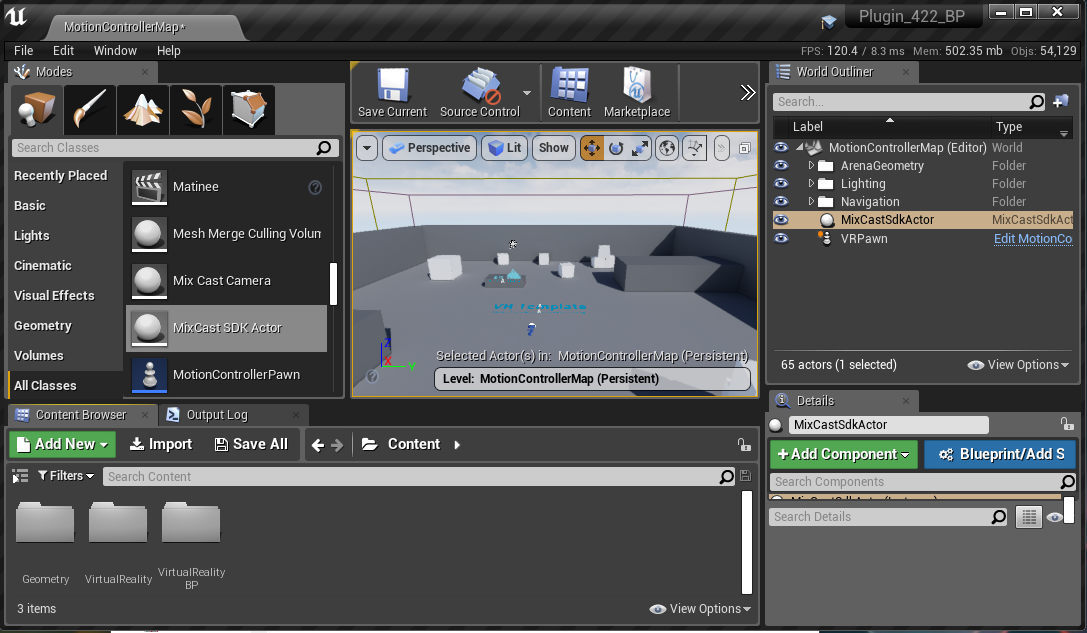1087x633 pixels.
Task: Click the Save All button
Action: (251, 444)
